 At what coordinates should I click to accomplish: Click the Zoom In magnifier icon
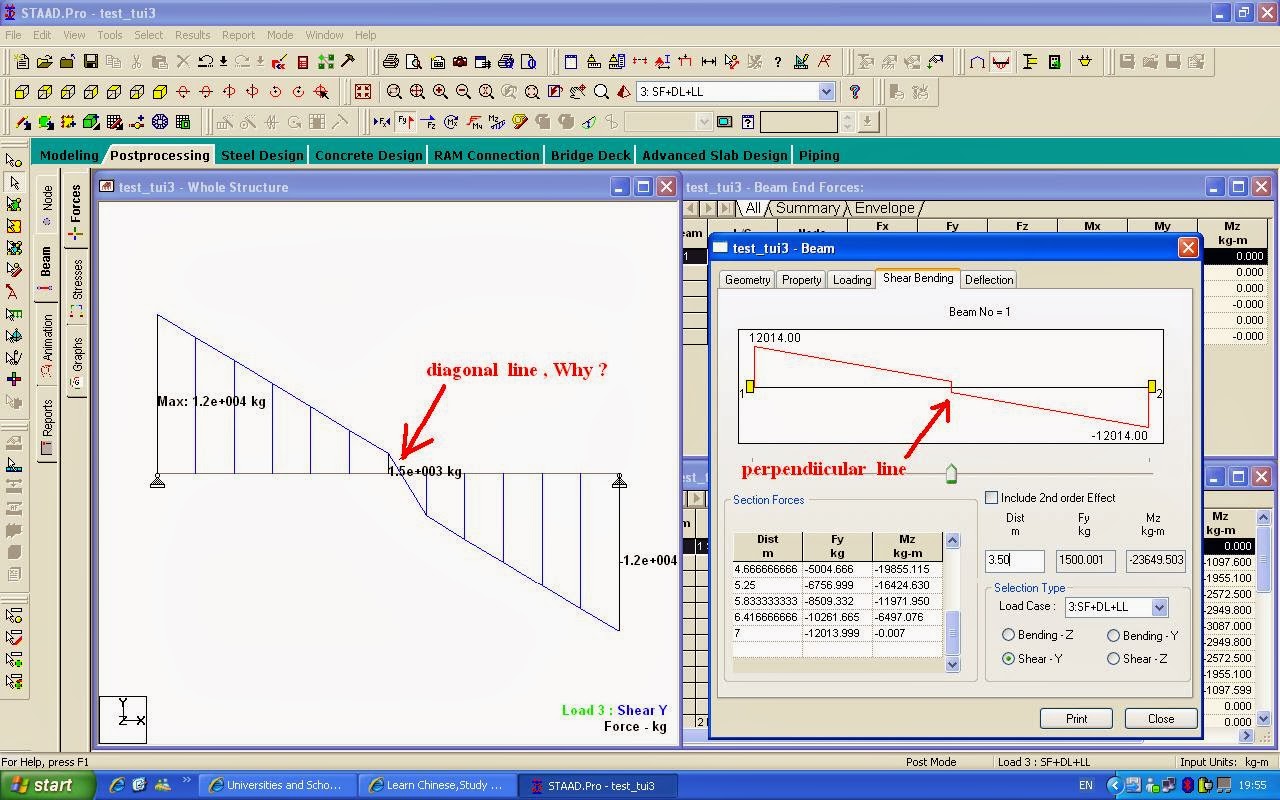coord(440,92)
